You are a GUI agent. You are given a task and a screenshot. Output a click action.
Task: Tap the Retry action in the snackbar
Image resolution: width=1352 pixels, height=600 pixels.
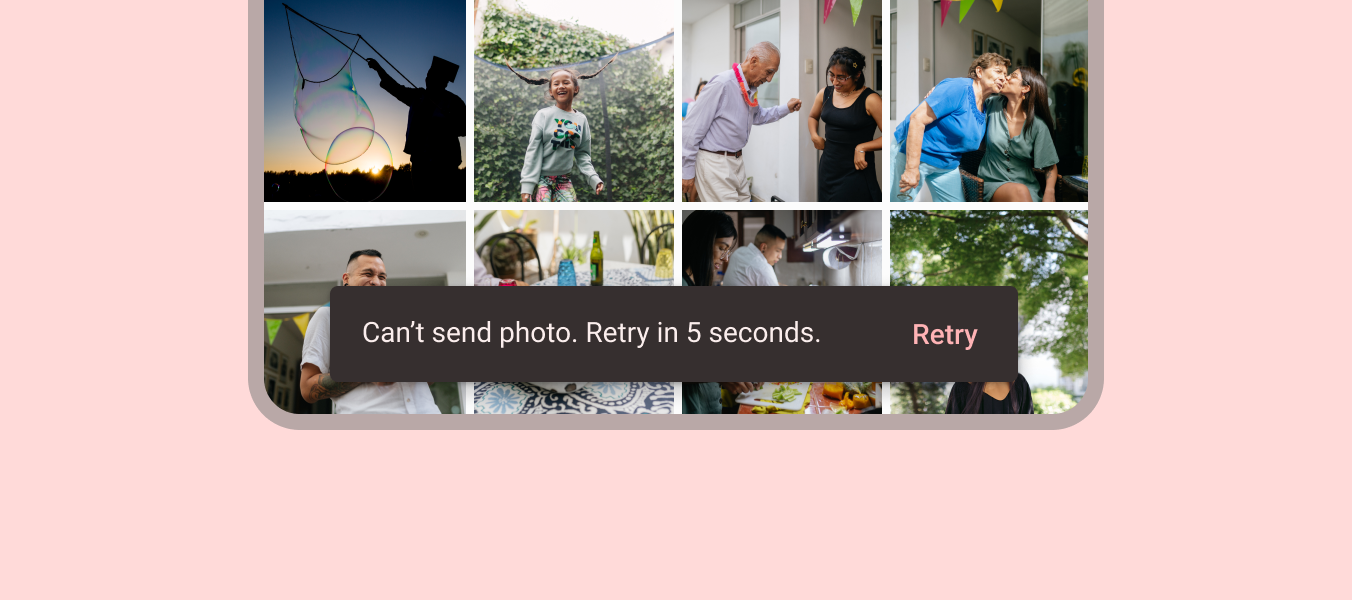click(944, 335)
